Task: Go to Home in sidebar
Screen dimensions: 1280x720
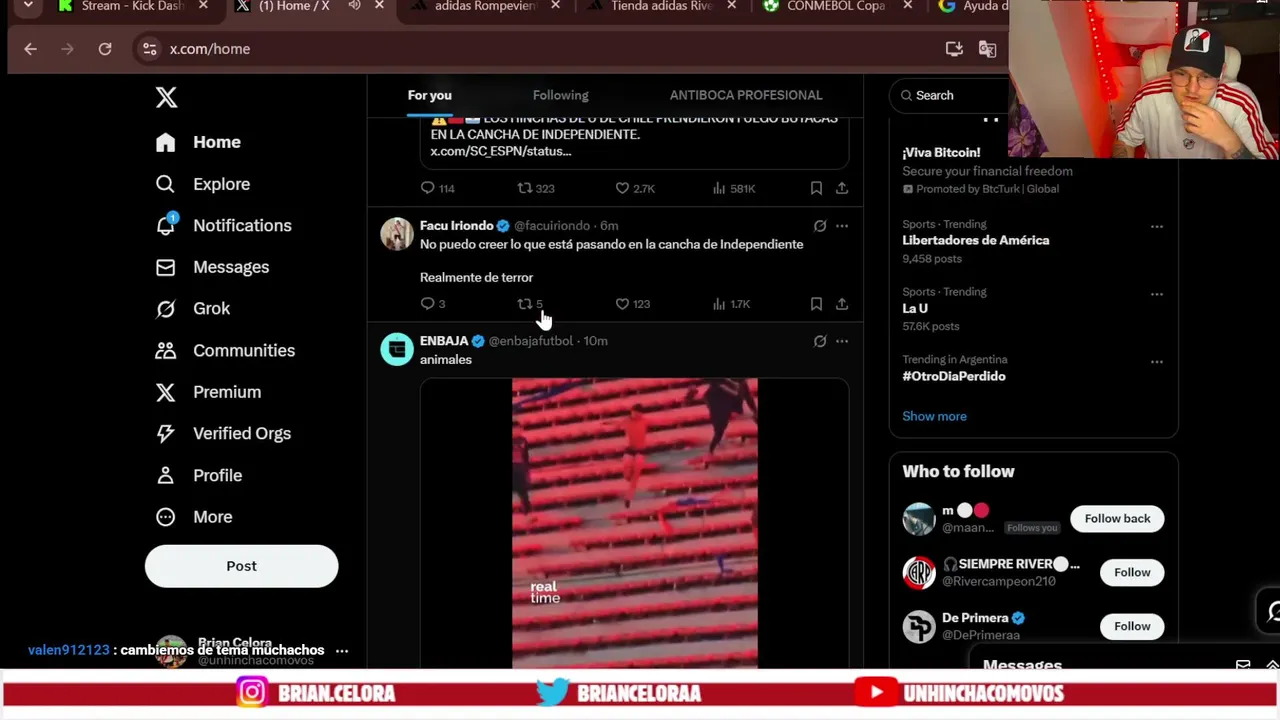Action: click(199, 142)
